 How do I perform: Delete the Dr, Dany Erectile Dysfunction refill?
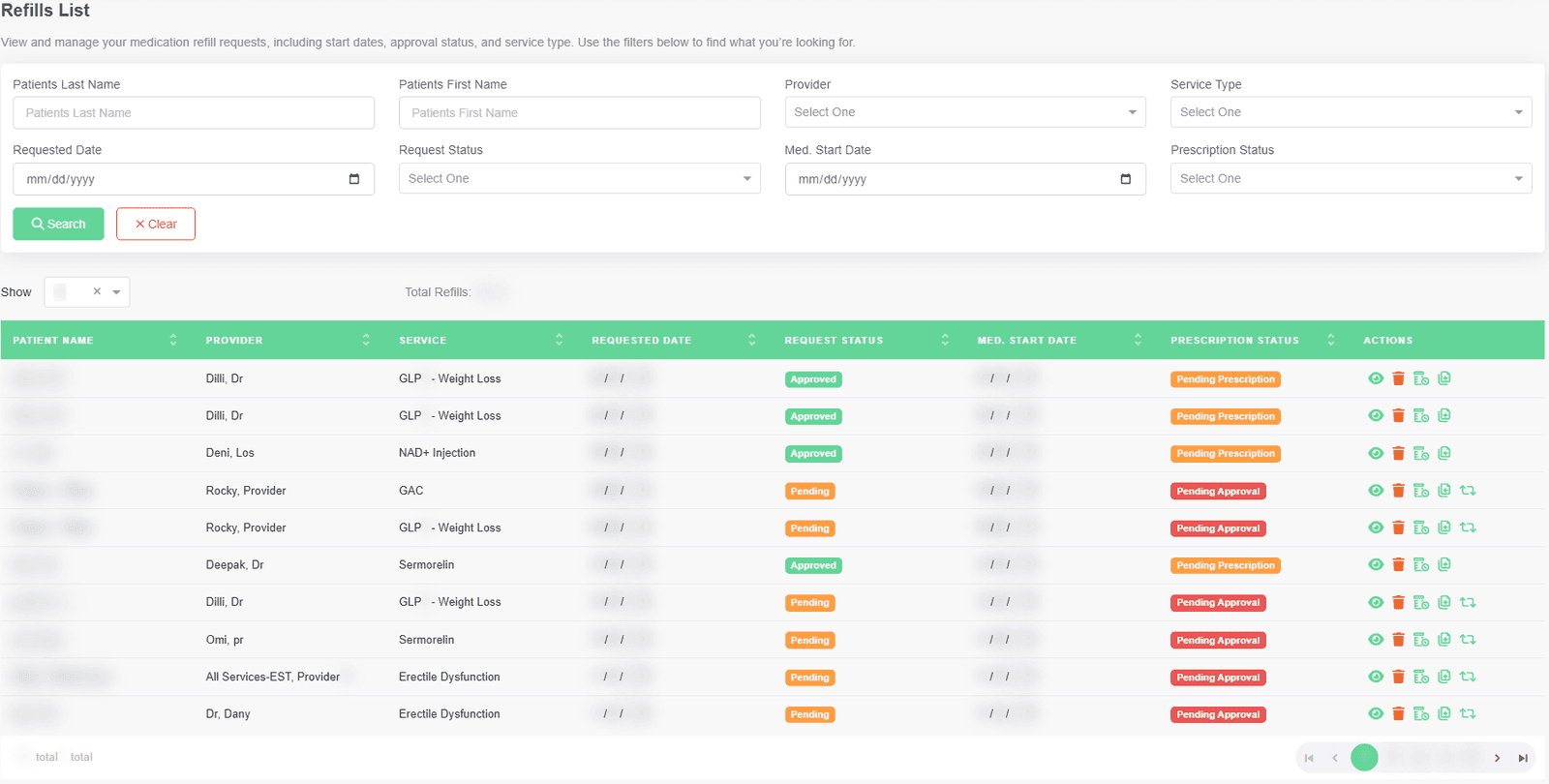[x=1398, y=714]
